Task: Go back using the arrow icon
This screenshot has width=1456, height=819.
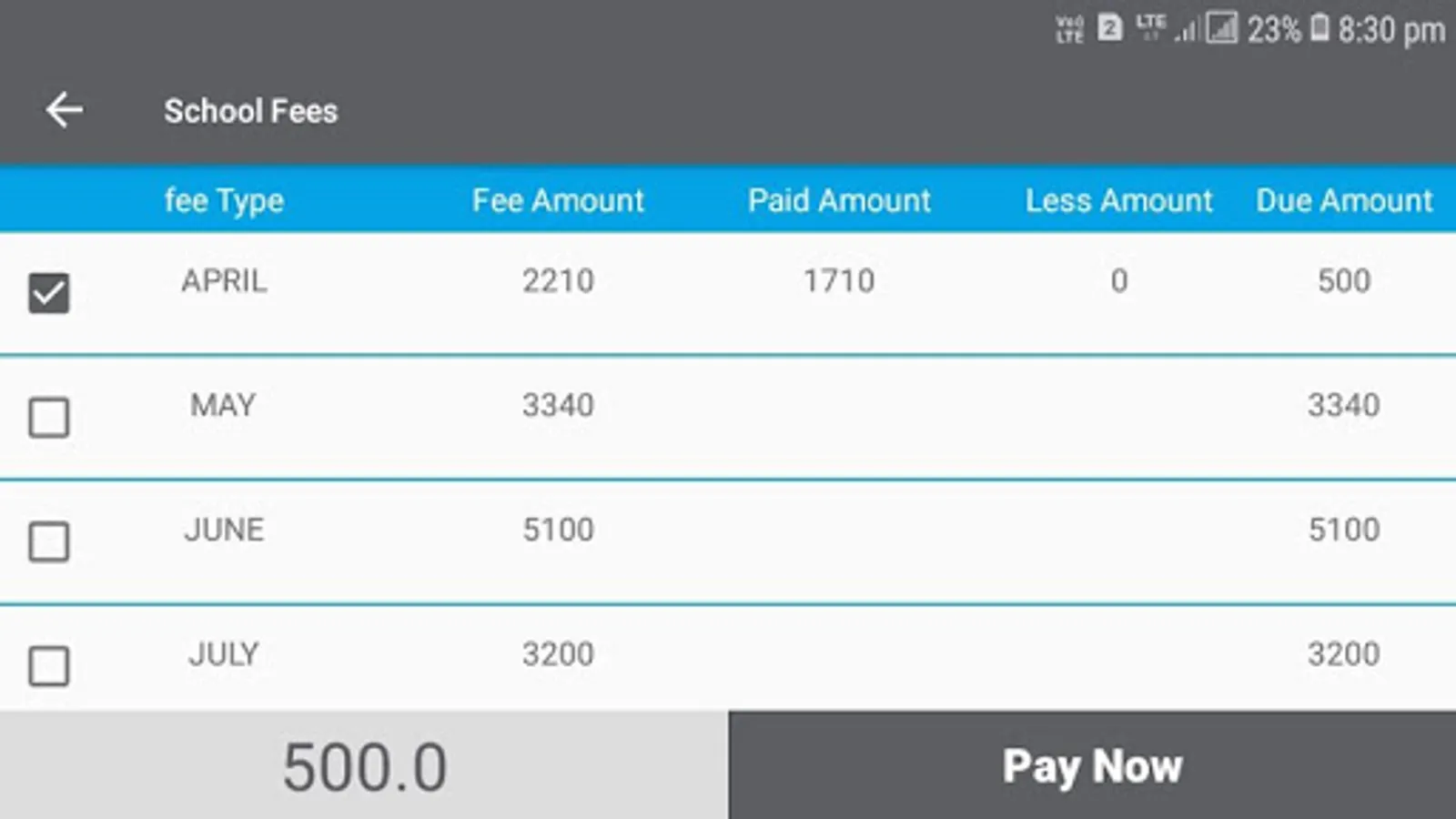Action: (65, 110)
